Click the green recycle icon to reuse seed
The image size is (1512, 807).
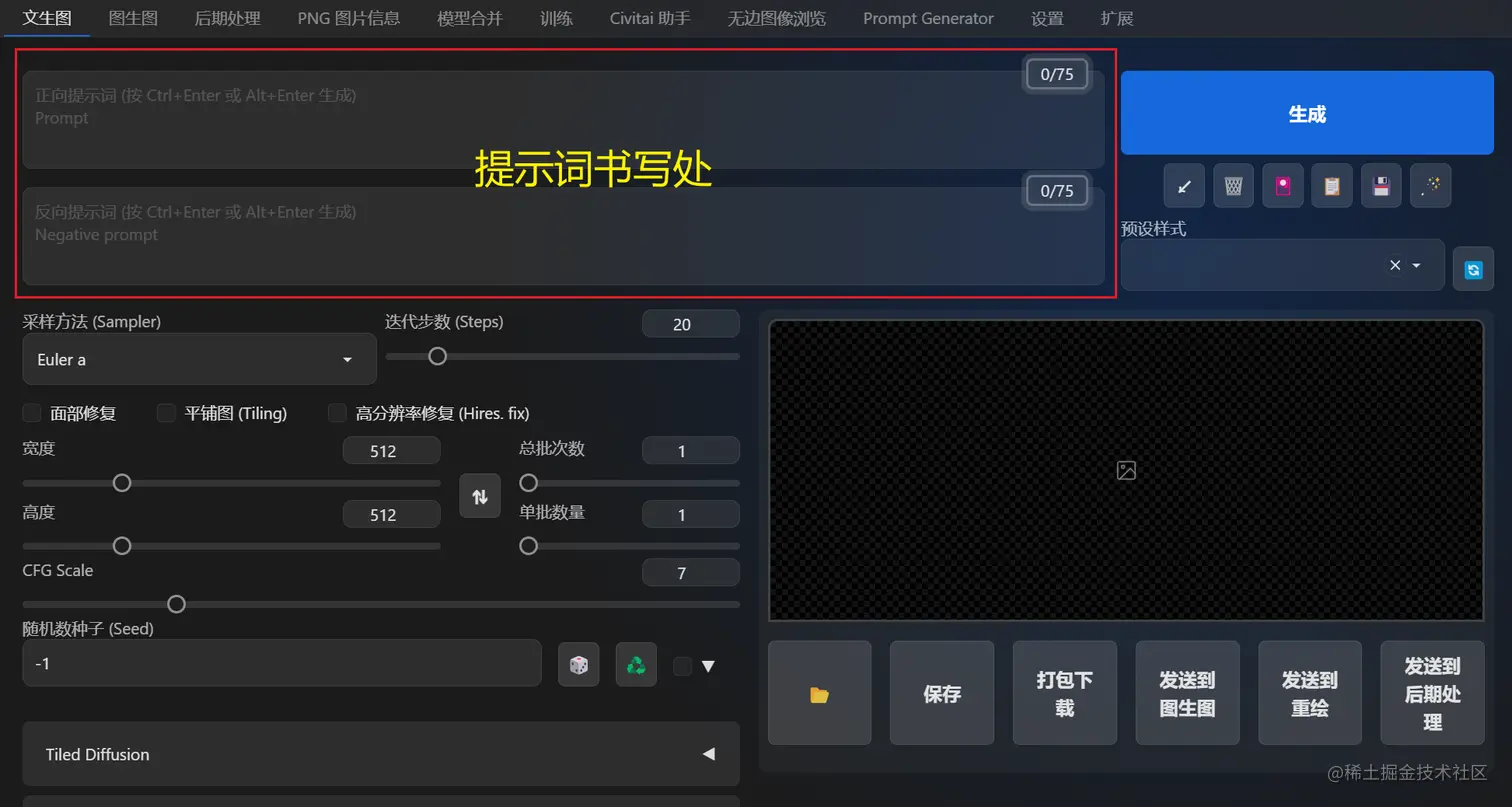636,664
